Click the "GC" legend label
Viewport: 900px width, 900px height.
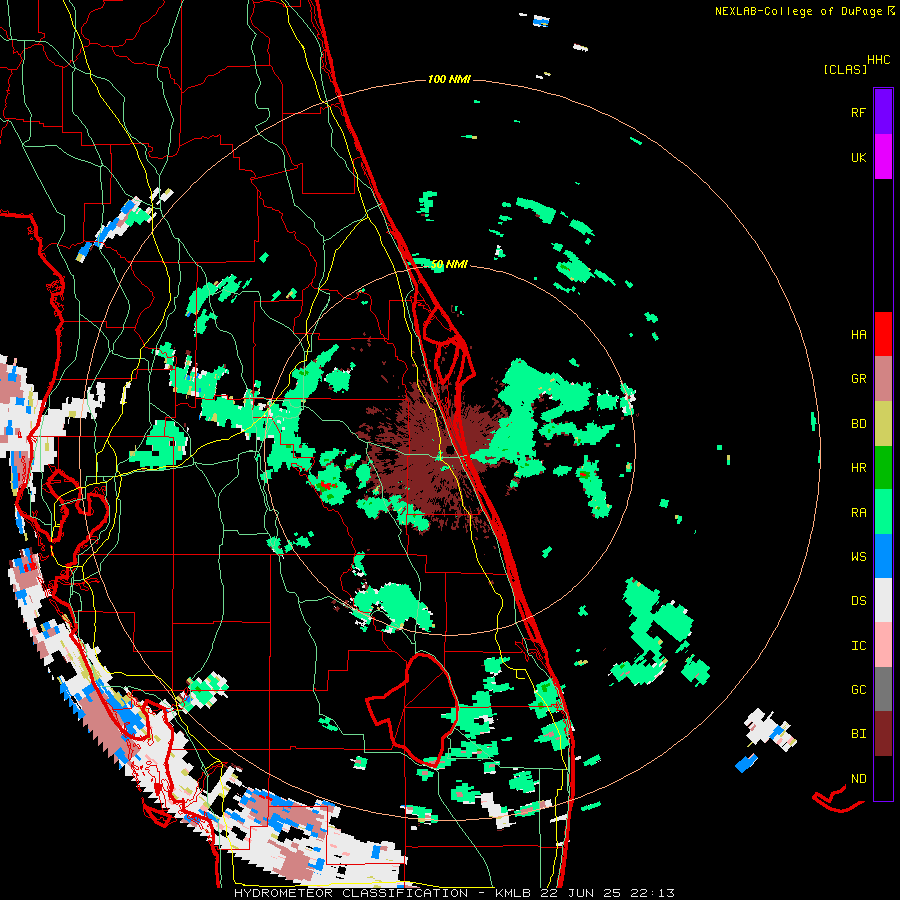(x=858, y=690)
